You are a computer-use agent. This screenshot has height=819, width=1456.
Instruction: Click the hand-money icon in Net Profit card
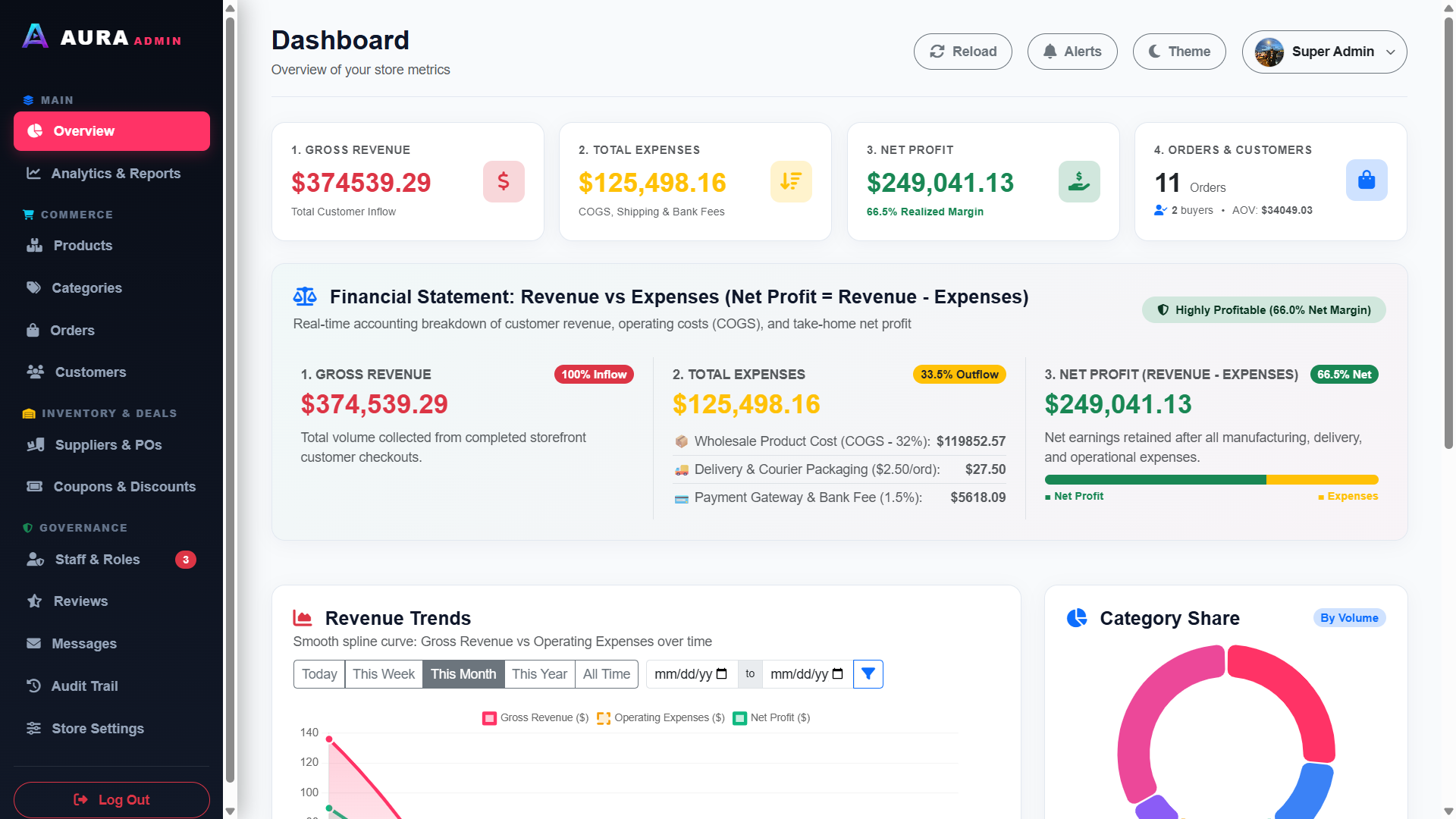(1079, 181)
